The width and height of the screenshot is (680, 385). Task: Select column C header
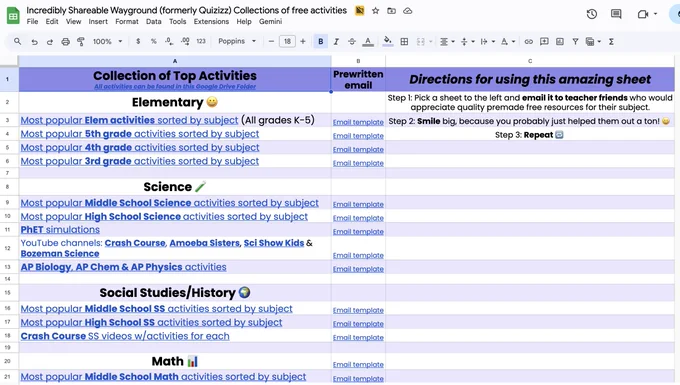[x=530, y=61]
